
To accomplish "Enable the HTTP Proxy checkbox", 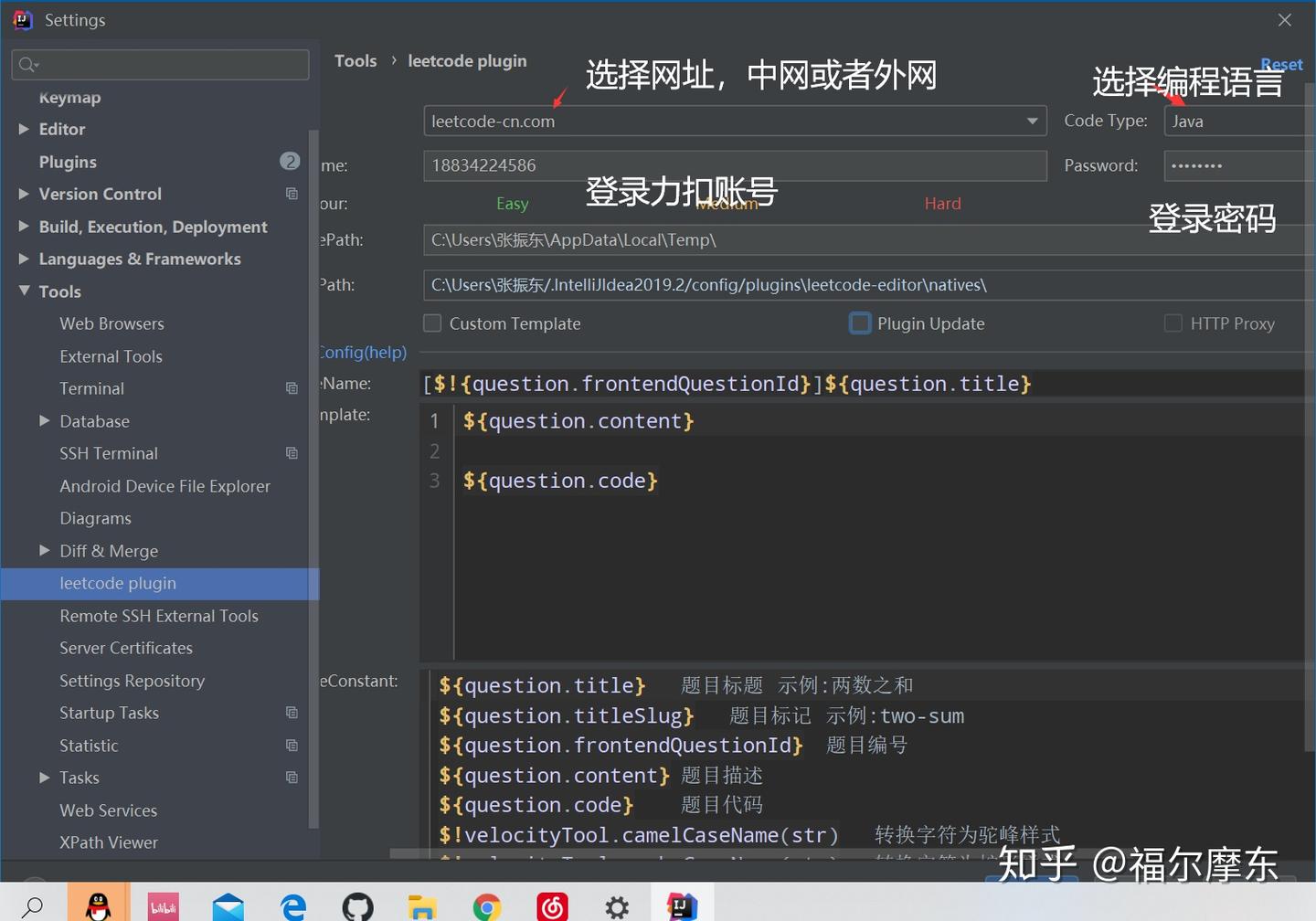I will [1173, 323].
